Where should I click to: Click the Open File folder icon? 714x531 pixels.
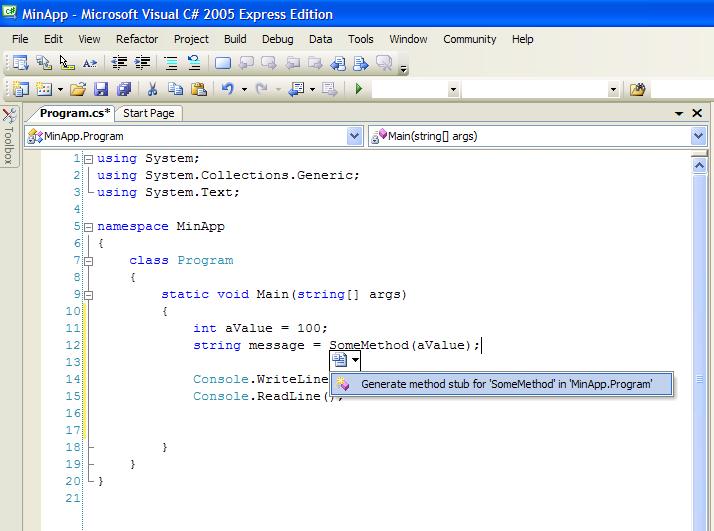tap(78, 89)
